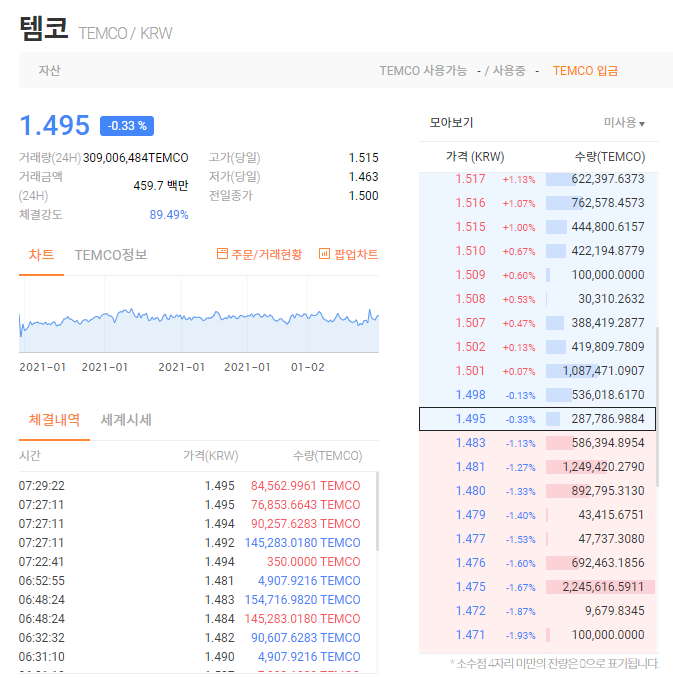This screenshot has width=673, height=678.
Task: Click the 저가(당일) value 1.463
Action: point(363,177)
